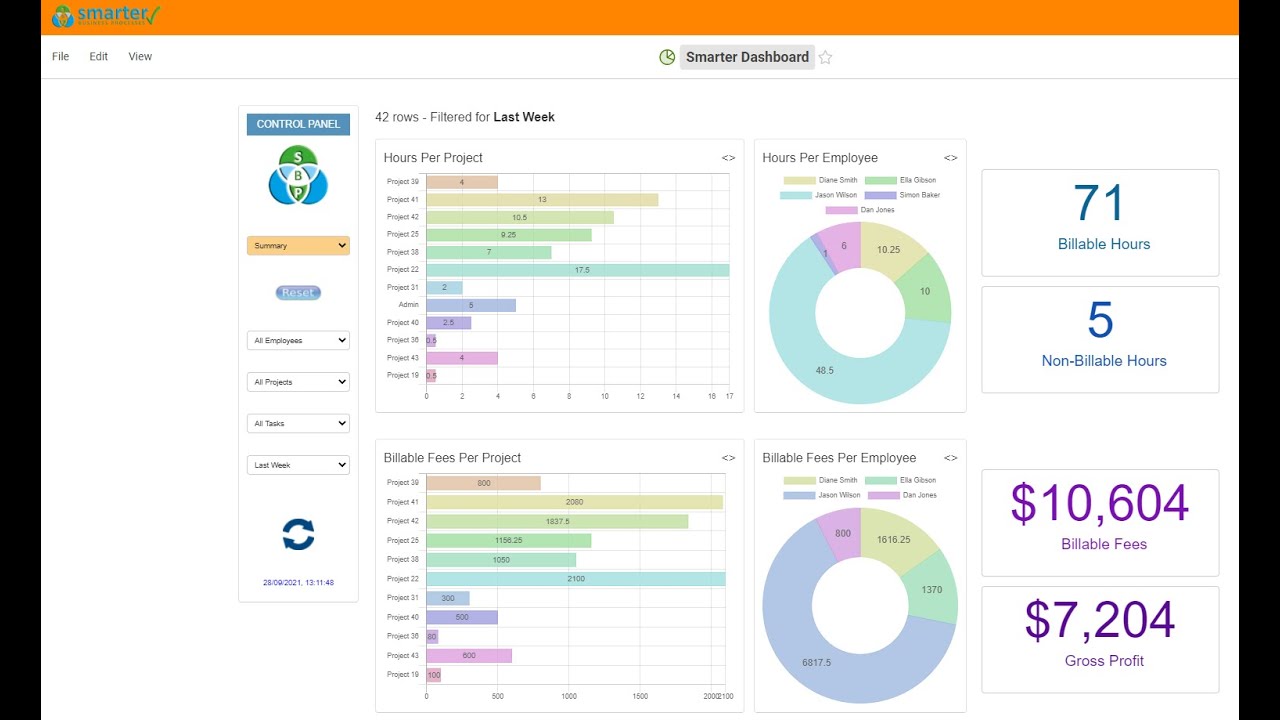Click the $10,604 Billable Fees card
This screenshot has height=720, width=1280.
[1100, 522]
